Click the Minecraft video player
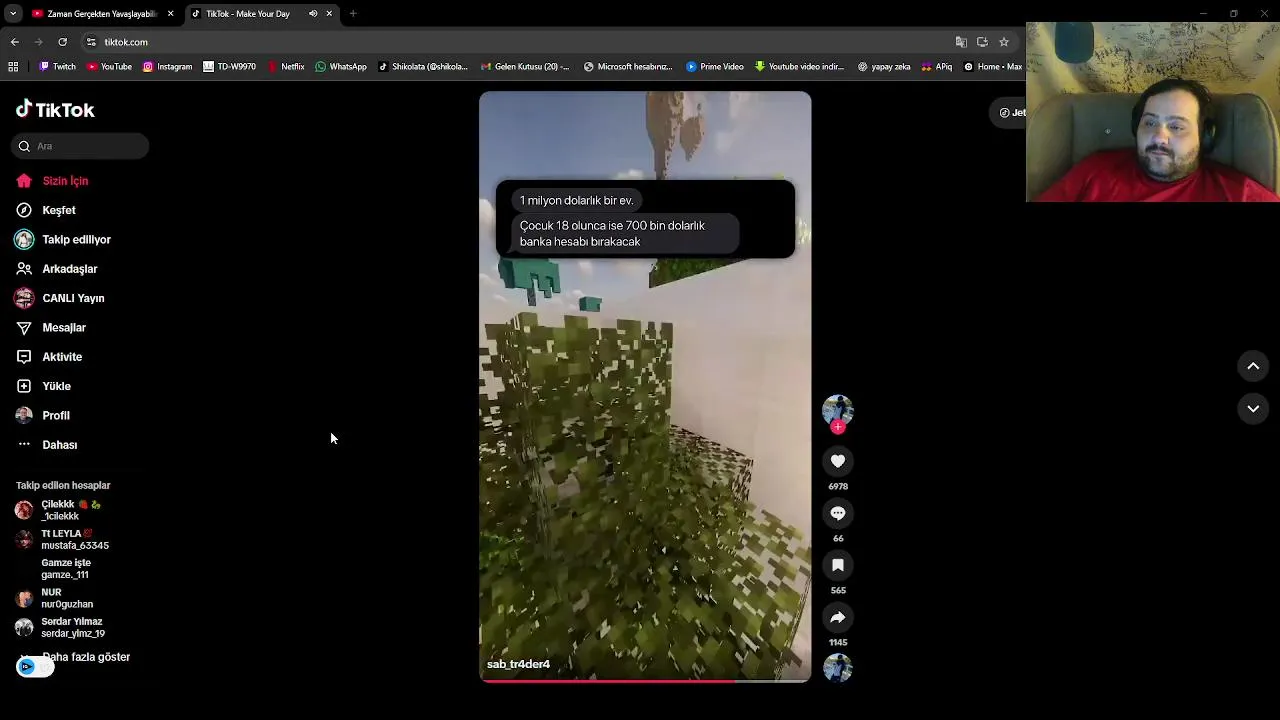 pyautogui.click(x=645, y=386)
